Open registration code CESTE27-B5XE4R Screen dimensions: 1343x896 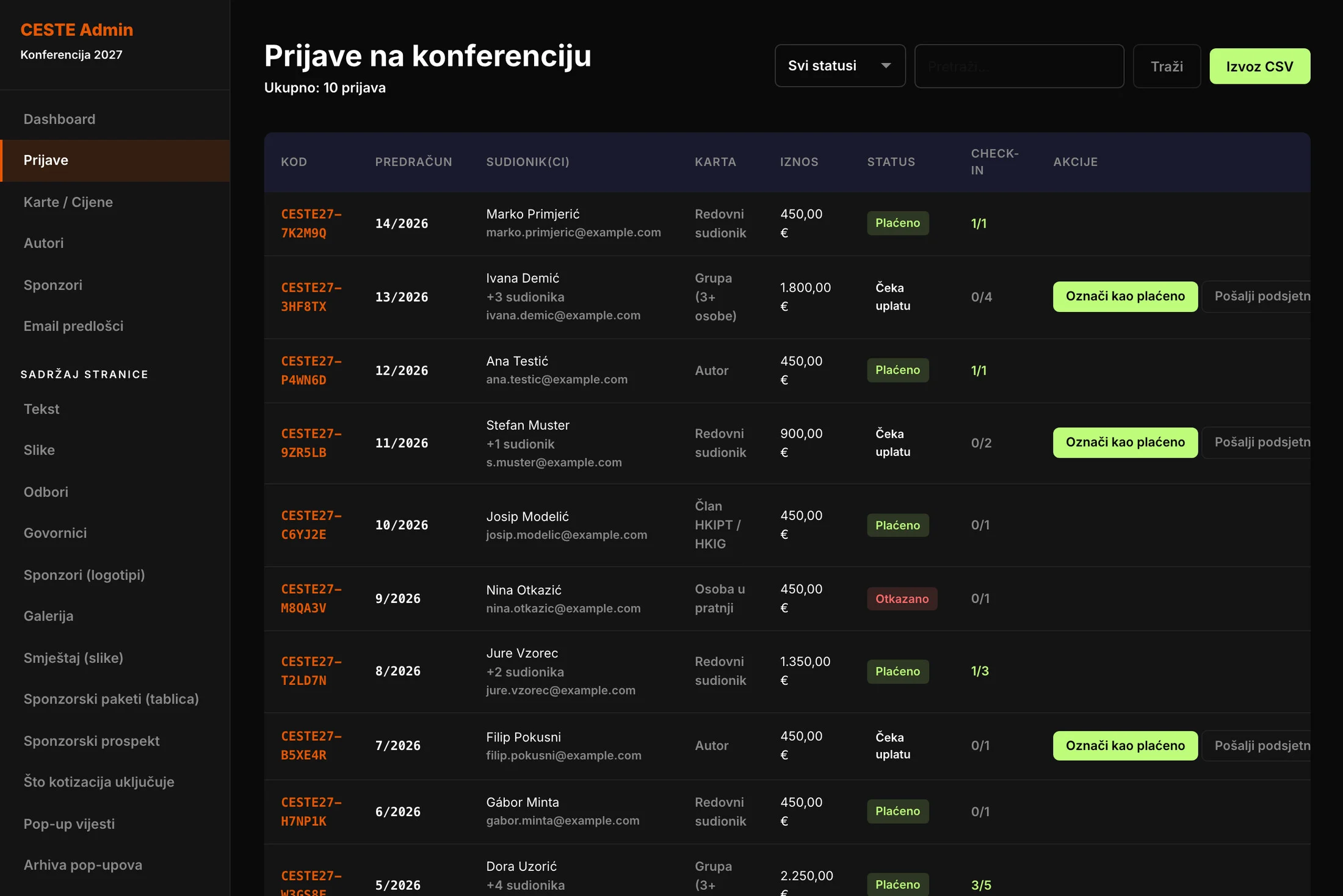311,745
